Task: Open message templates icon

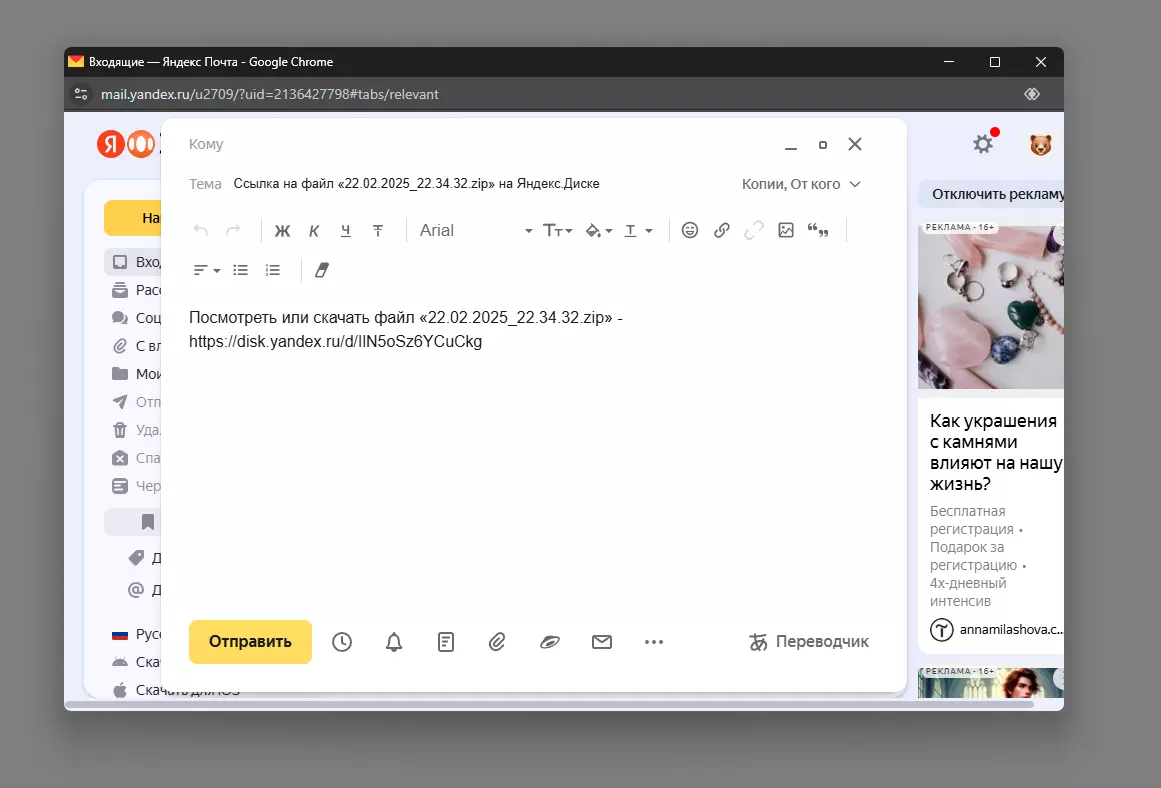Action: point(446,642)
